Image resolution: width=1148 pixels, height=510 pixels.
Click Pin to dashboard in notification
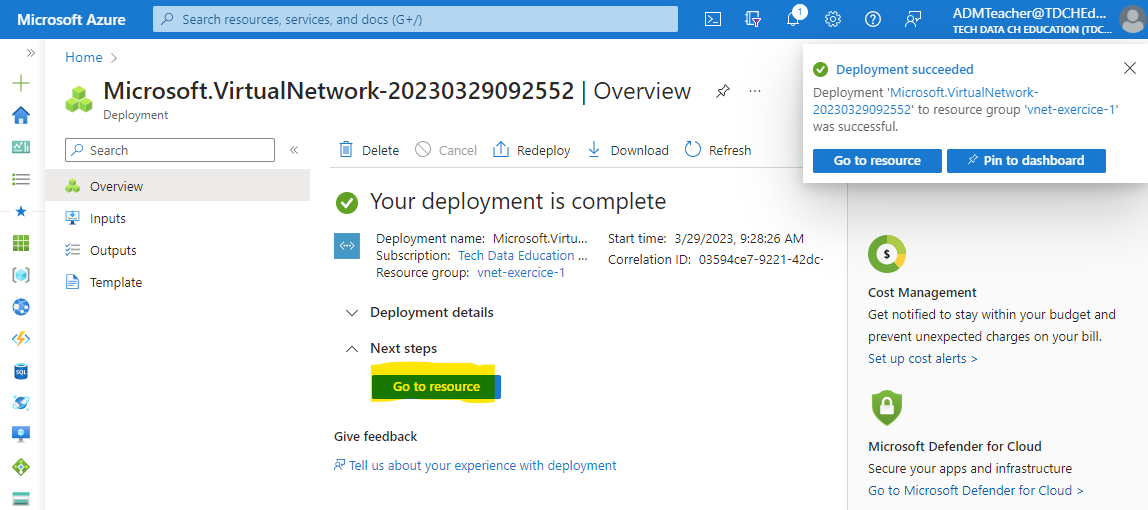1026,160
